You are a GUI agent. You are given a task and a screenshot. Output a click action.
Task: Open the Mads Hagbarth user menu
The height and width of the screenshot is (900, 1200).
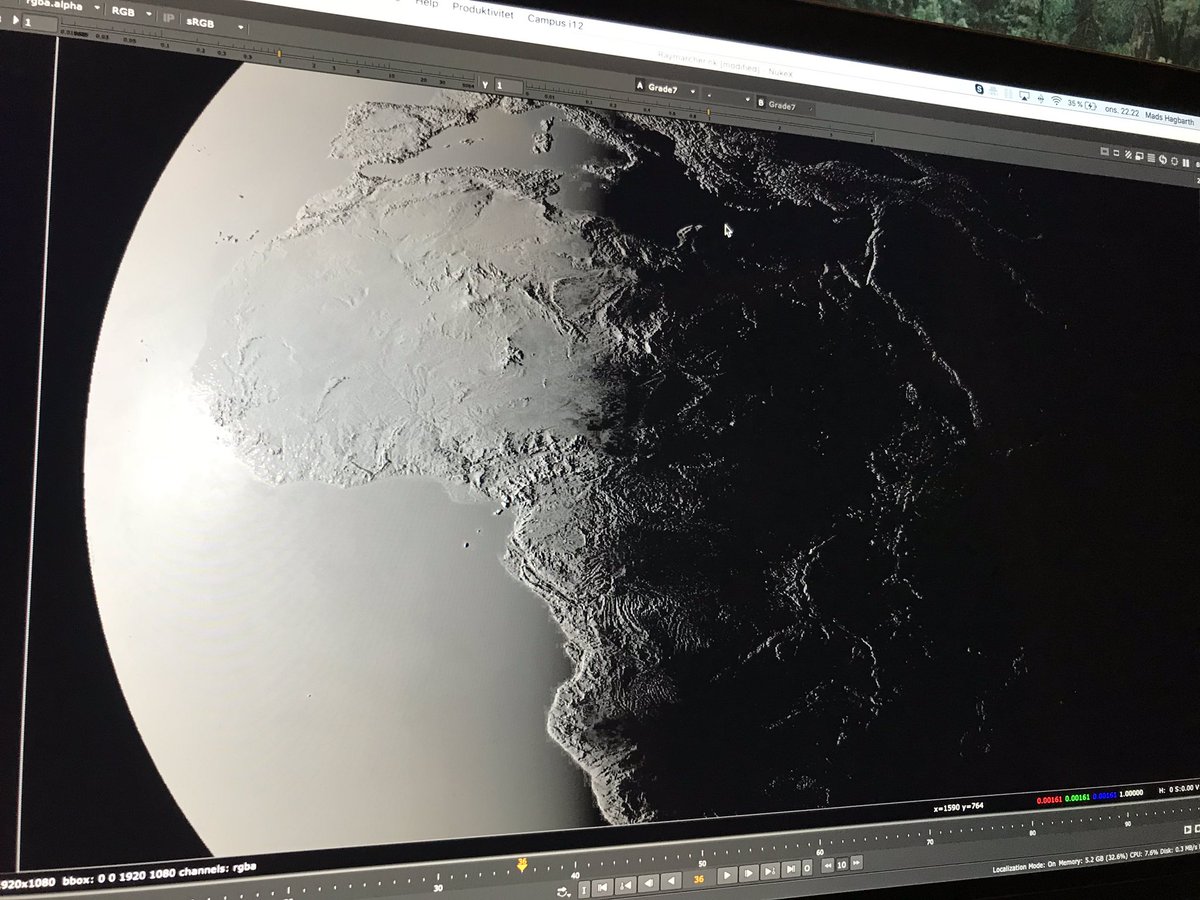[x=1169, y=120]
